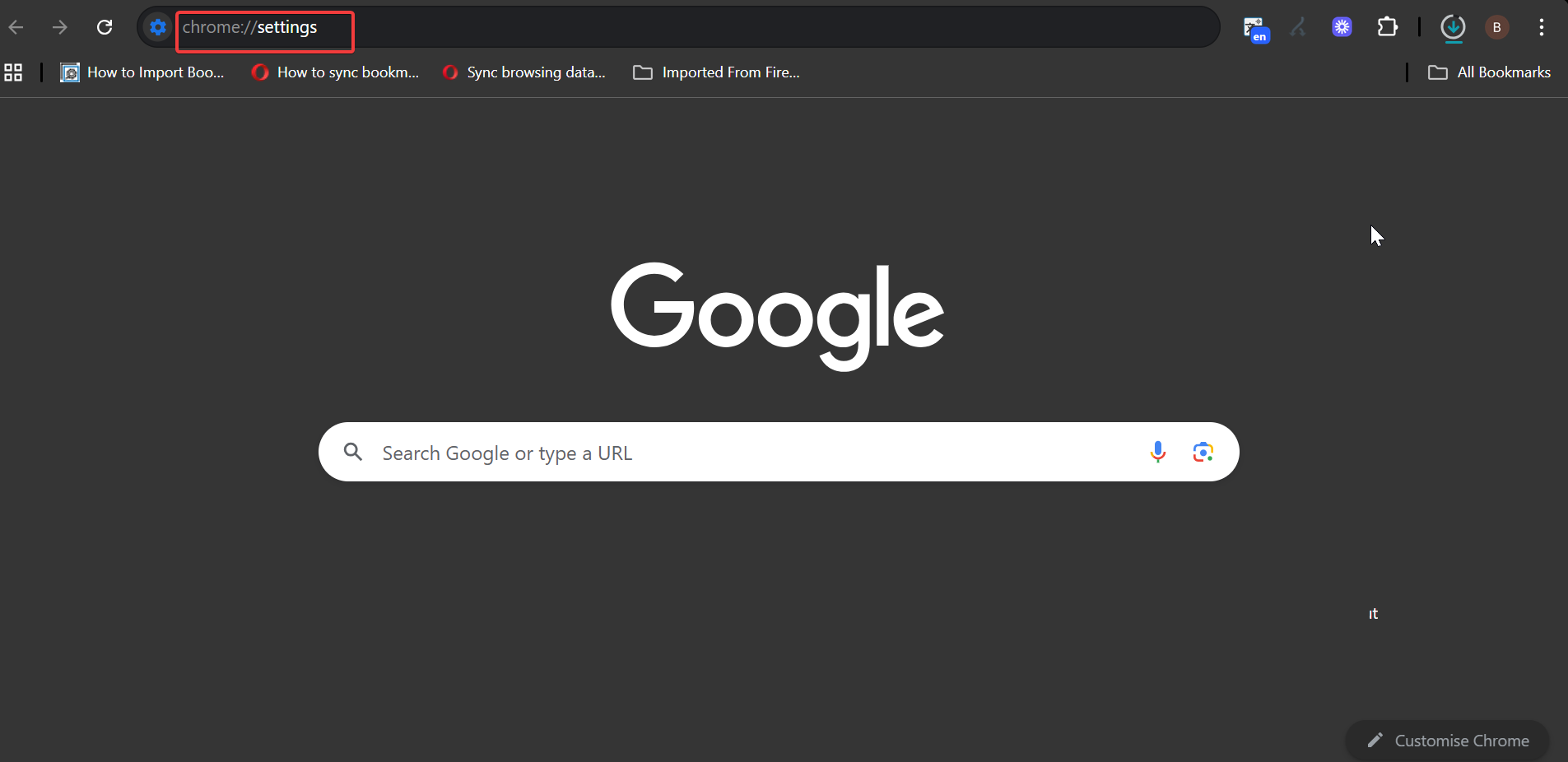This screenshot has height=762, width=1568.
Task: Show the Downloads panel
Action: 1454,28
